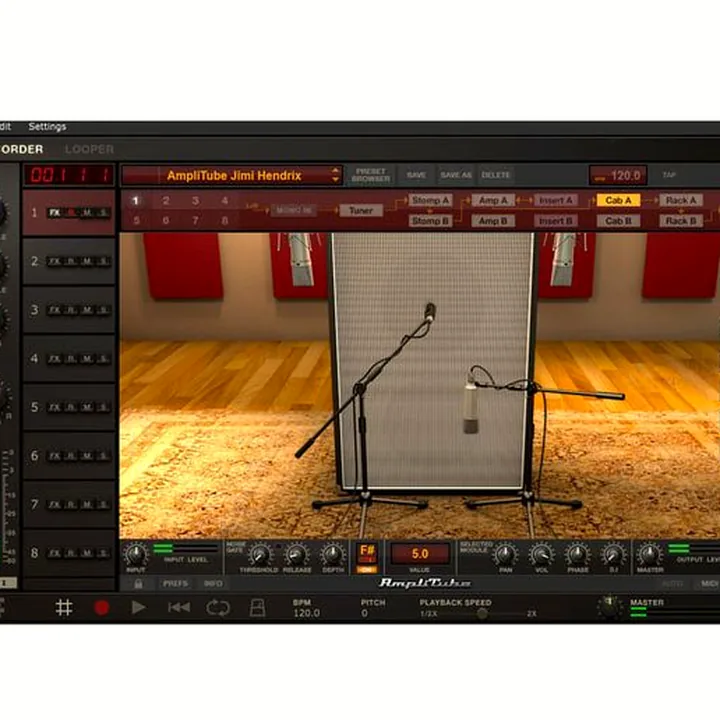720x720 pixels.
Task: Click the AmpliTube Jimi Hendrix preset name
Action: 234,175
